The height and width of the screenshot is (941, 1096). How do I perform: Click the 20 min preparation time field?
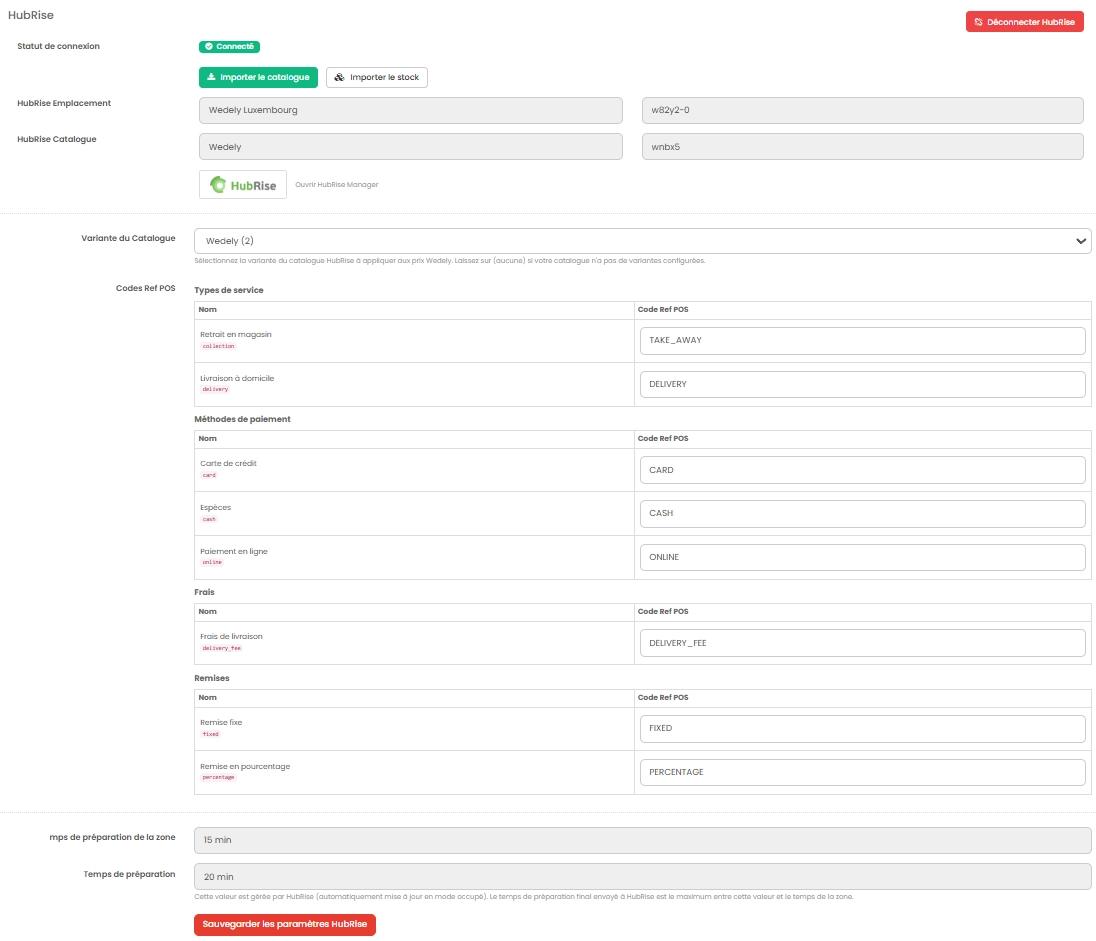pos(642,877)
